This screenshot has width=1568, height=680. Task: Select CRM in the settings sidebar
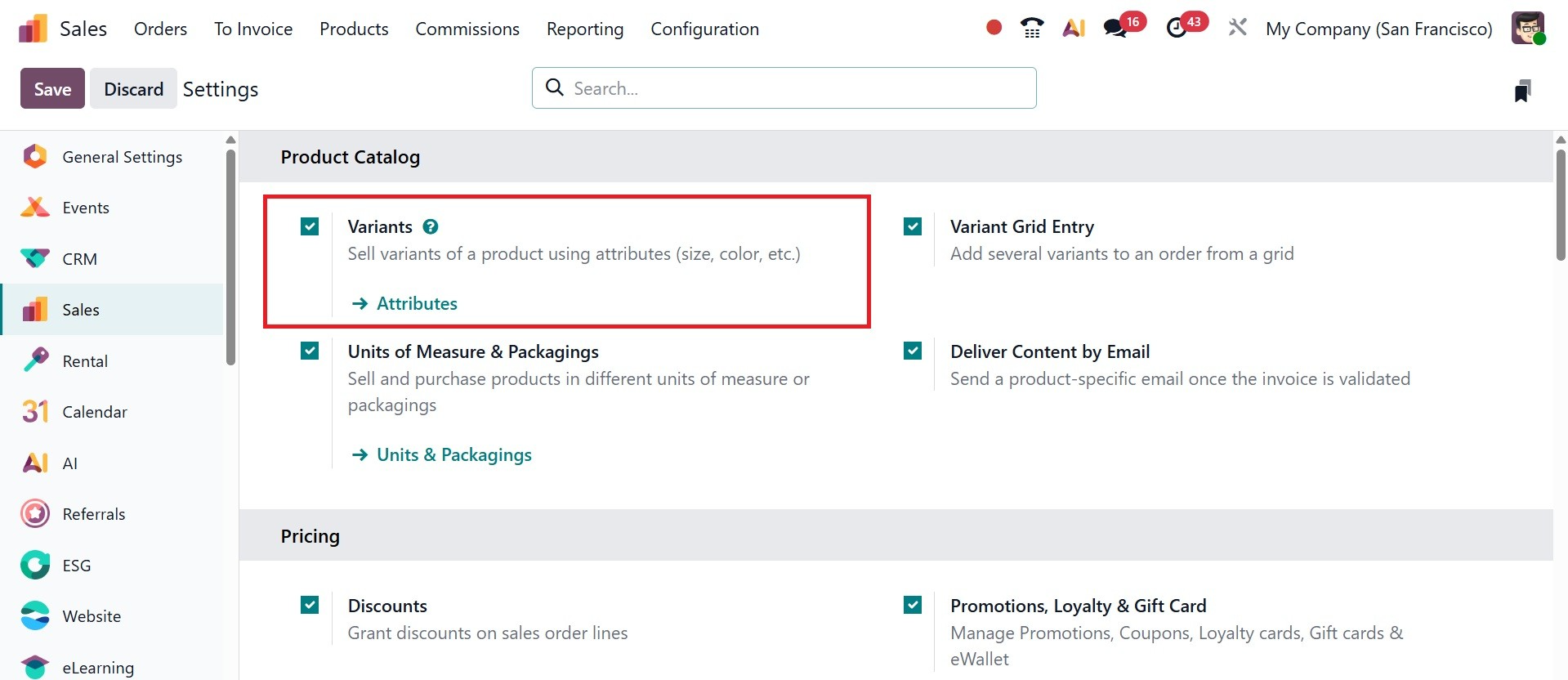pyautogui.click(x=79, y=259)
